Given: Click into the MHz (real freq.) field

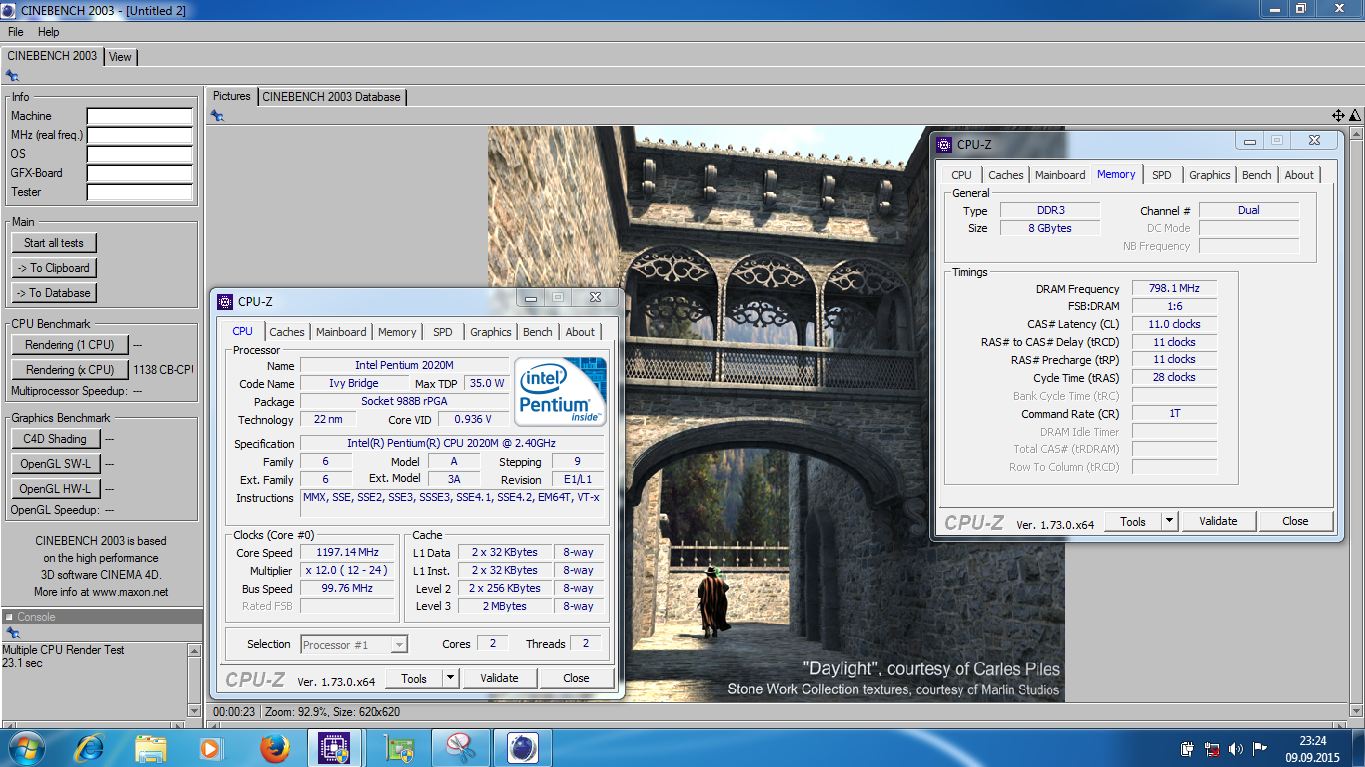Looking at the screenshot, I should click(140, 136).
